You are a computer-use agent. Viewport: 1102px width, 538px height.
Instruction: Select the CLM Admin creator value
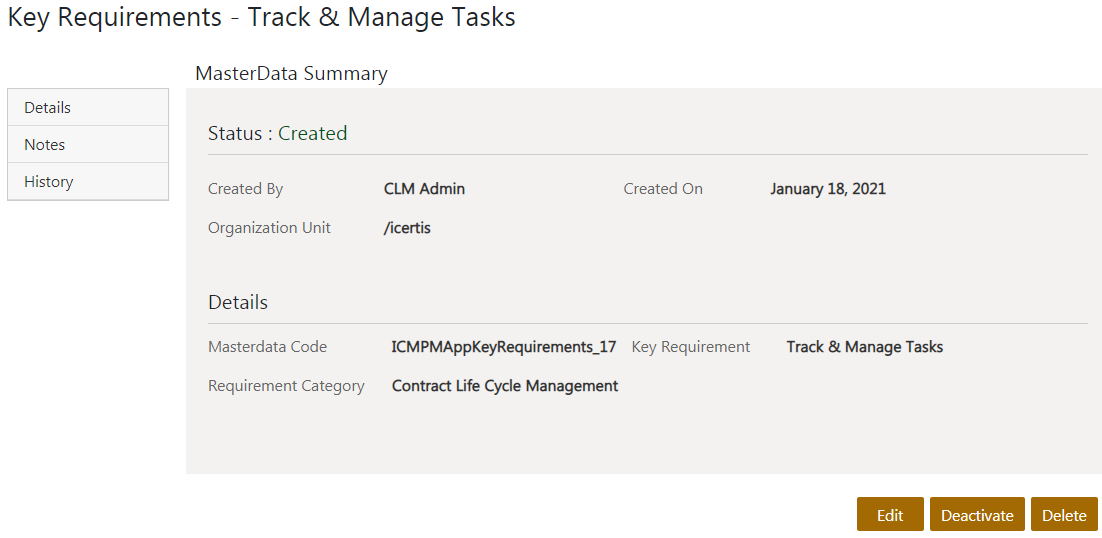(x=424, y=189)
